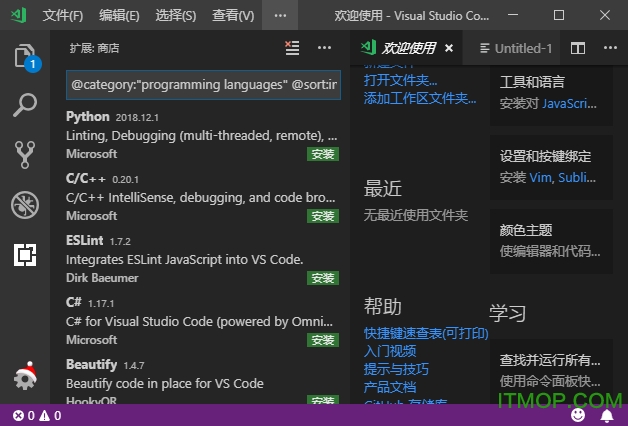Select the C/C++ extension title
628x426 pixels.
click(86, 179)
